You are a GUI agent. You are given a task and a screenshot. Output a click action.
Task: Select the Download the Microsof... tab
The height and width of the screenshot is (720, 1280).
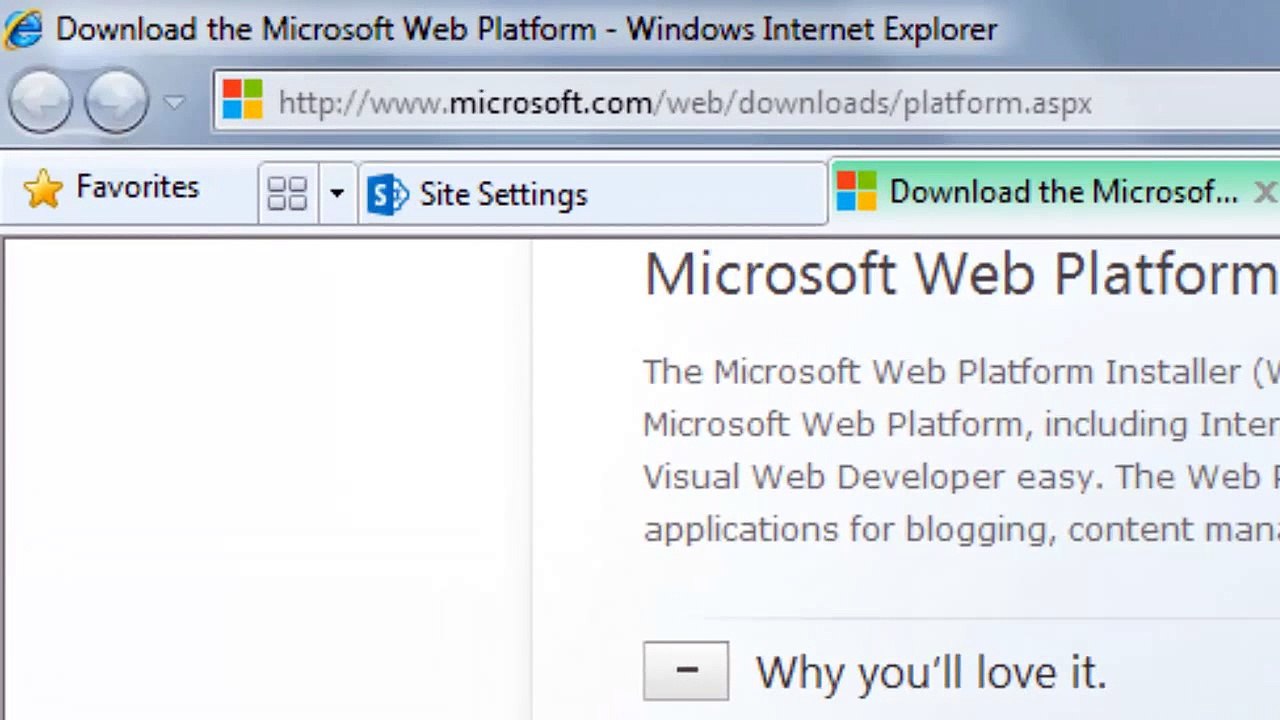[x=1055, y=191]
